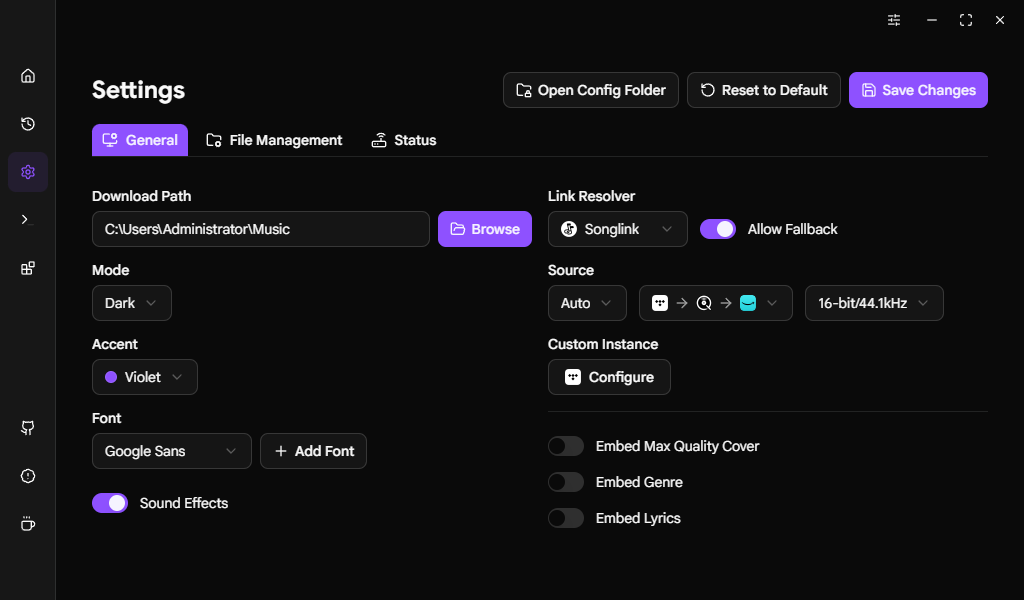Open the Home page from the sidebar
The height and width of the screenshot is (600, 1024).
pos(27,75)
